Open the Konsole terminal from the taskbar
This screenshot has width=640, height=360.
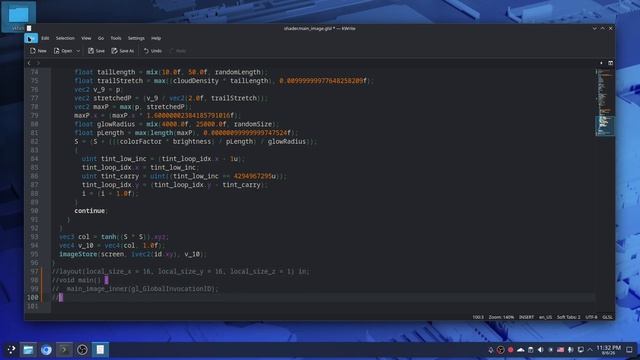(x=64, y=350)
